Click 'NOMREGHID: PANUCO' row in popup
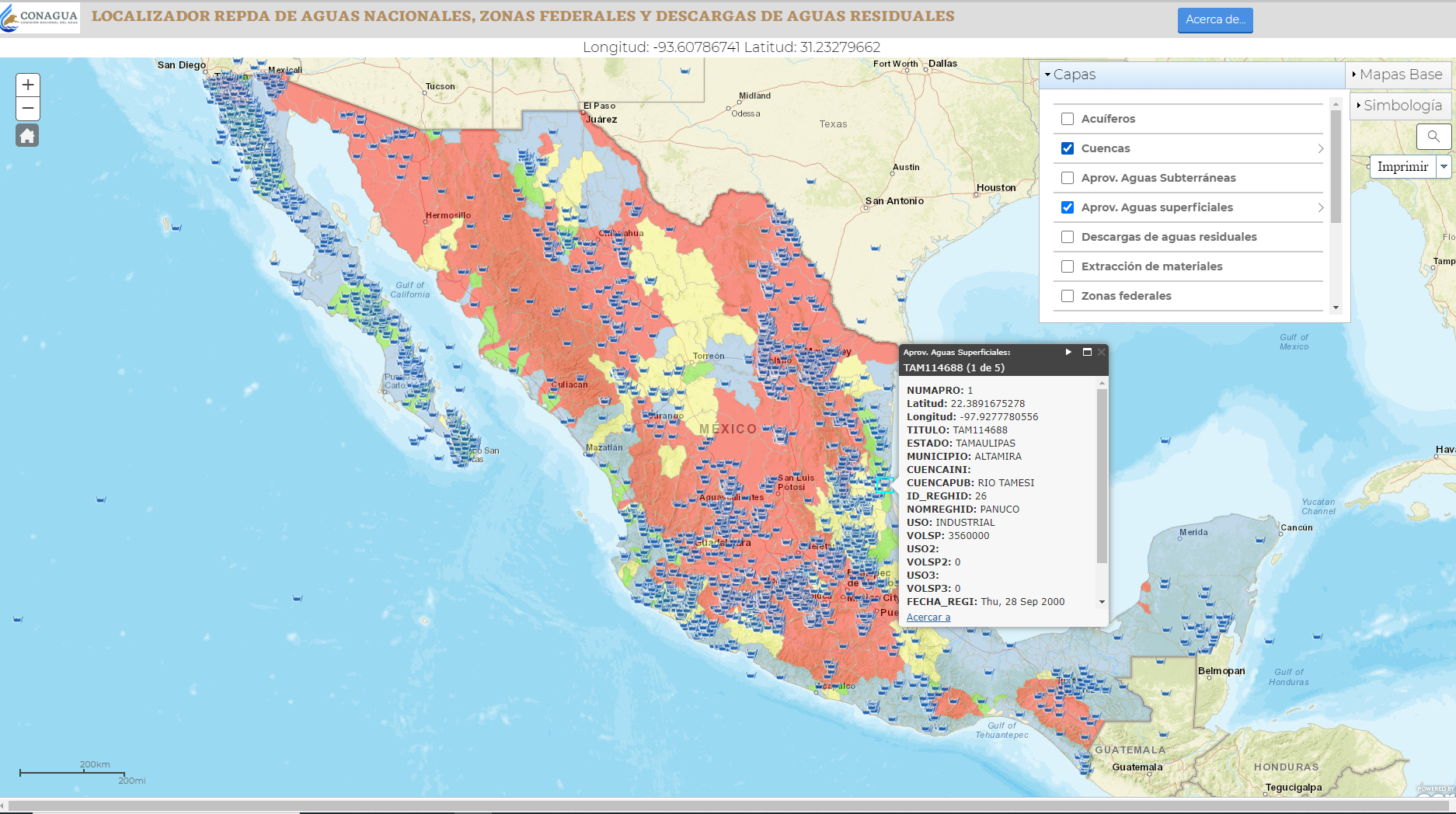The image size is (1456, 814). click(963, 510)
